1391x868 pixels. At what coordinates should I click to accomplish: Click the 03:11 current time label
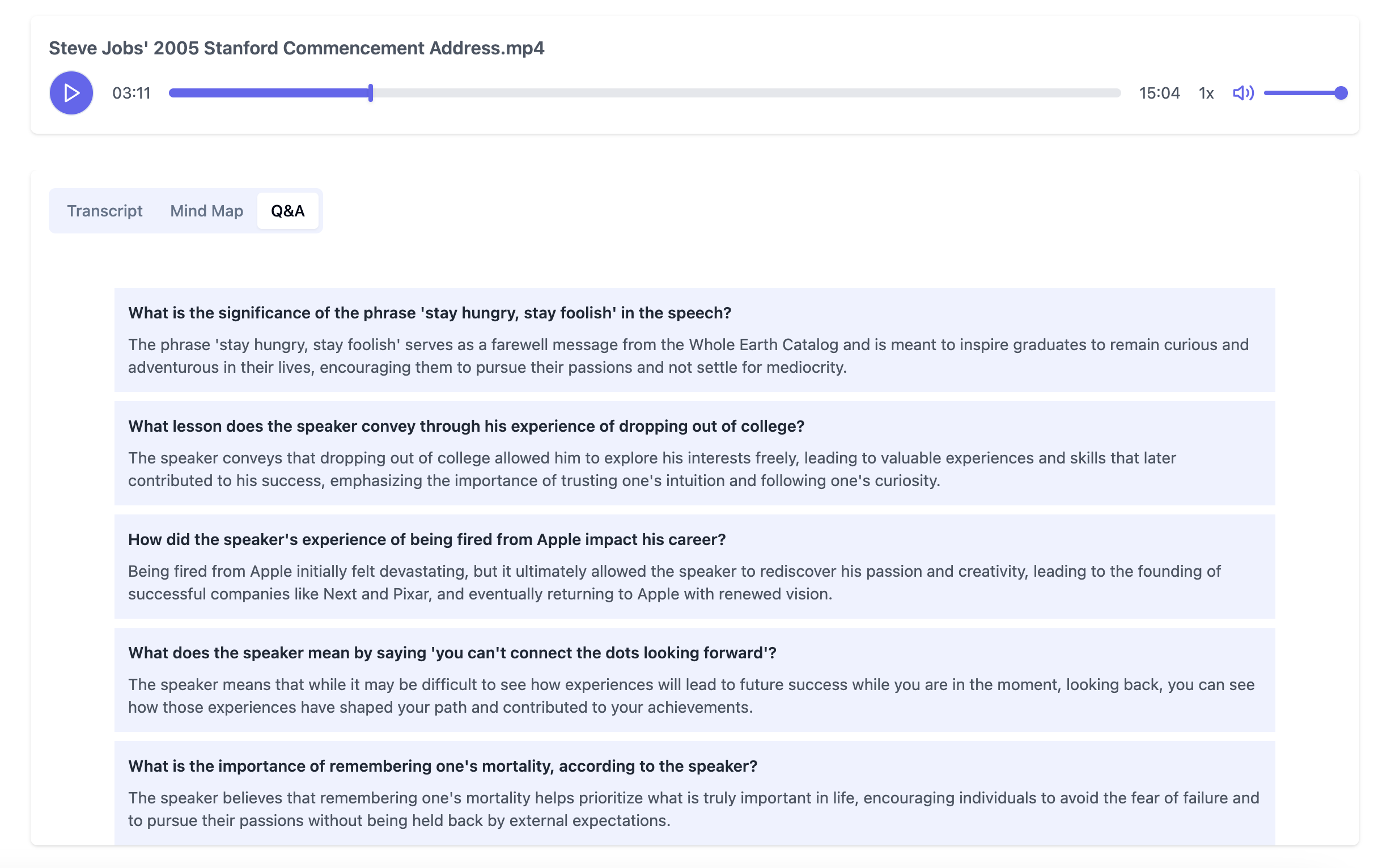tap(132, 93)
